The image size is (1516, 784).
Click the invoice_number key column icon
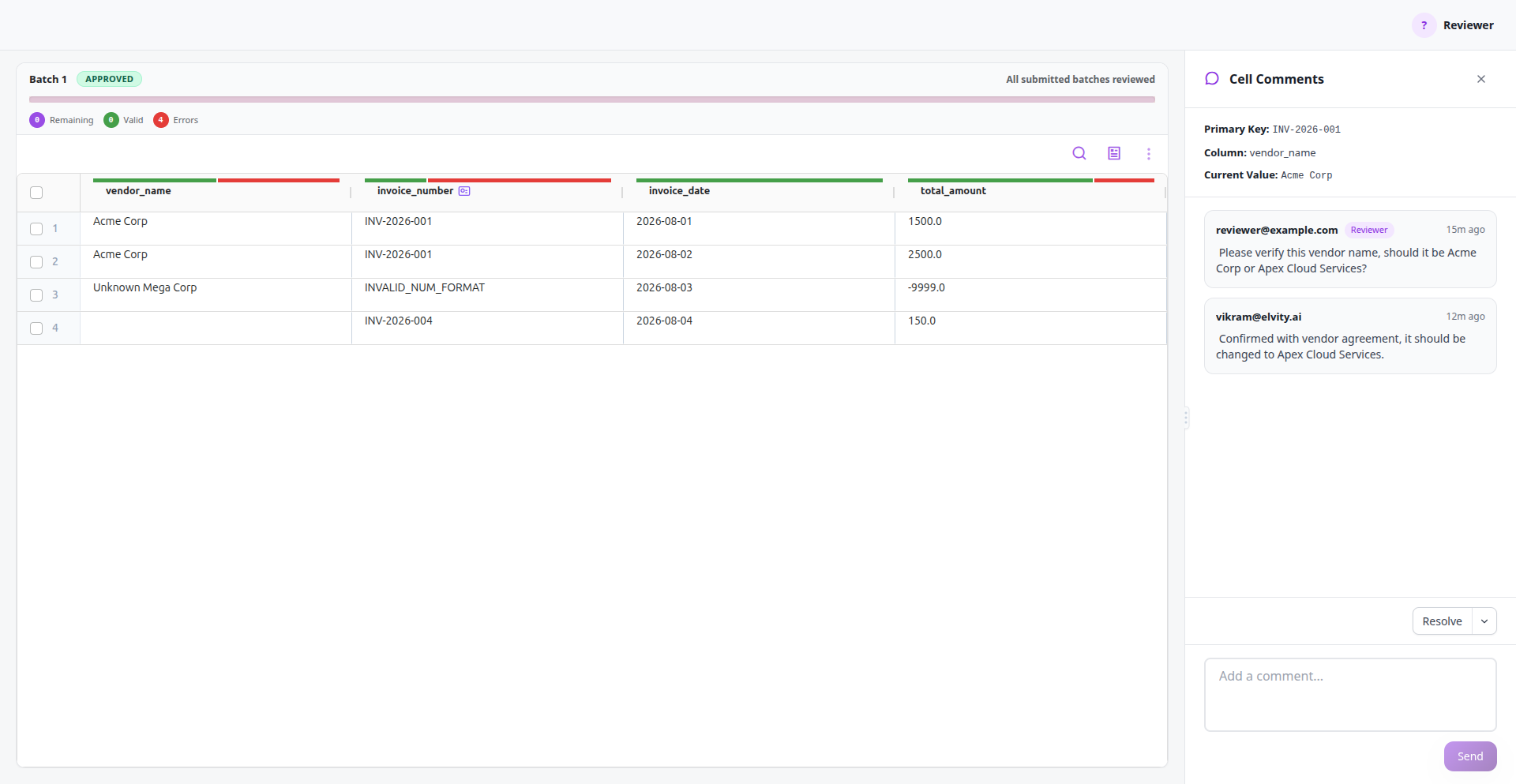pyautogui.click(x=464, y=191)
